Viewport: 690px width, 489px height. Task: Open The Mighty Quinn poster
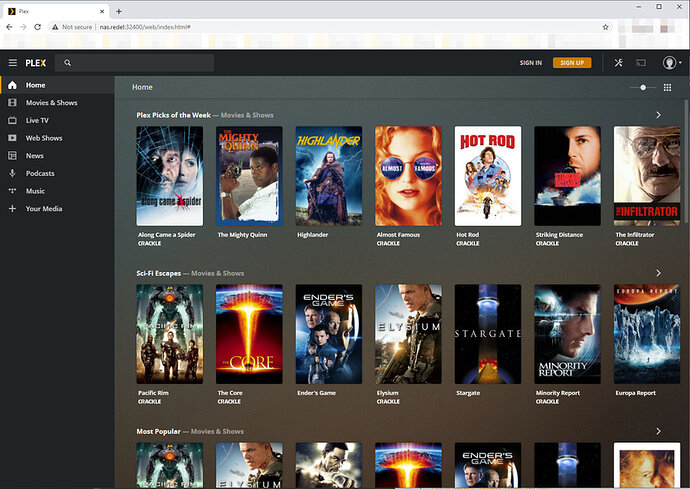249,176
